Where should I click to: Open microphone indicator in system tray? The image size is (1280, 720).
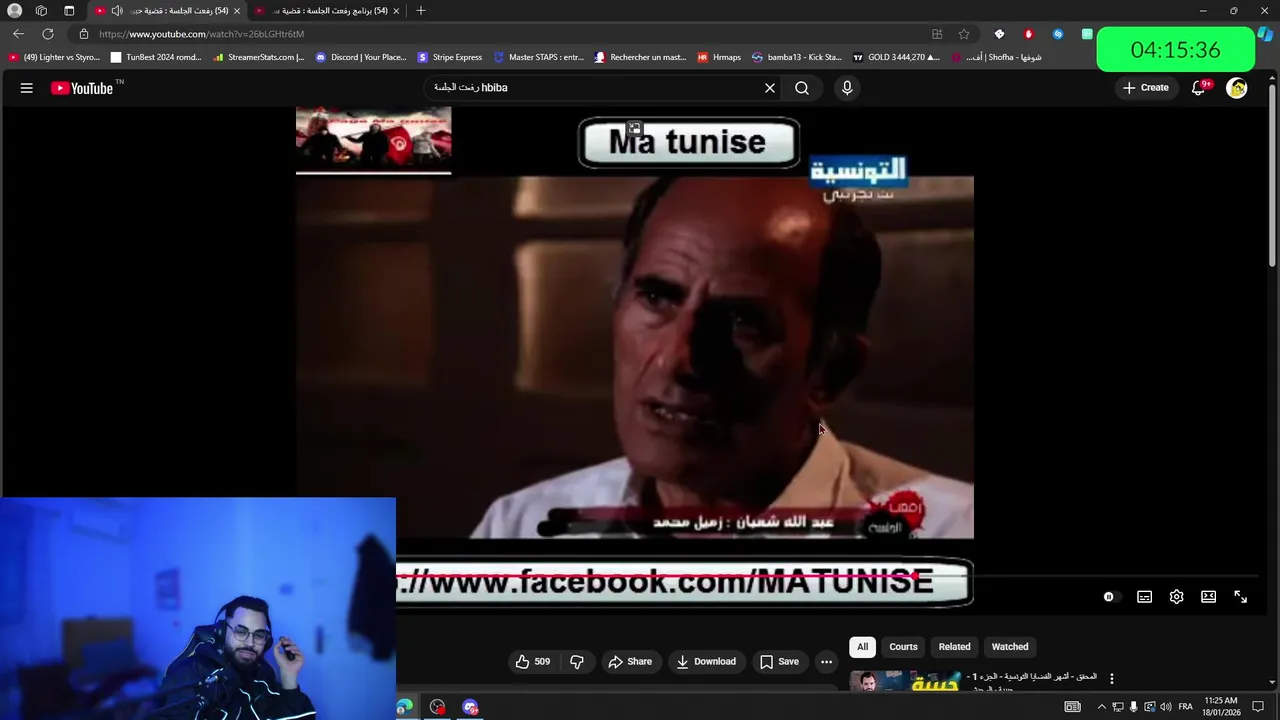click(1133, 707)
